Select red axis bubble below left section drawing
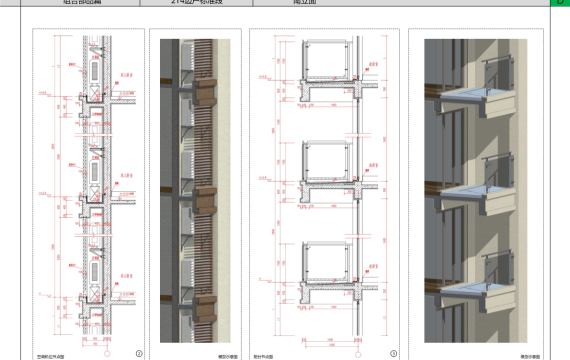 (x=107, y=353)
